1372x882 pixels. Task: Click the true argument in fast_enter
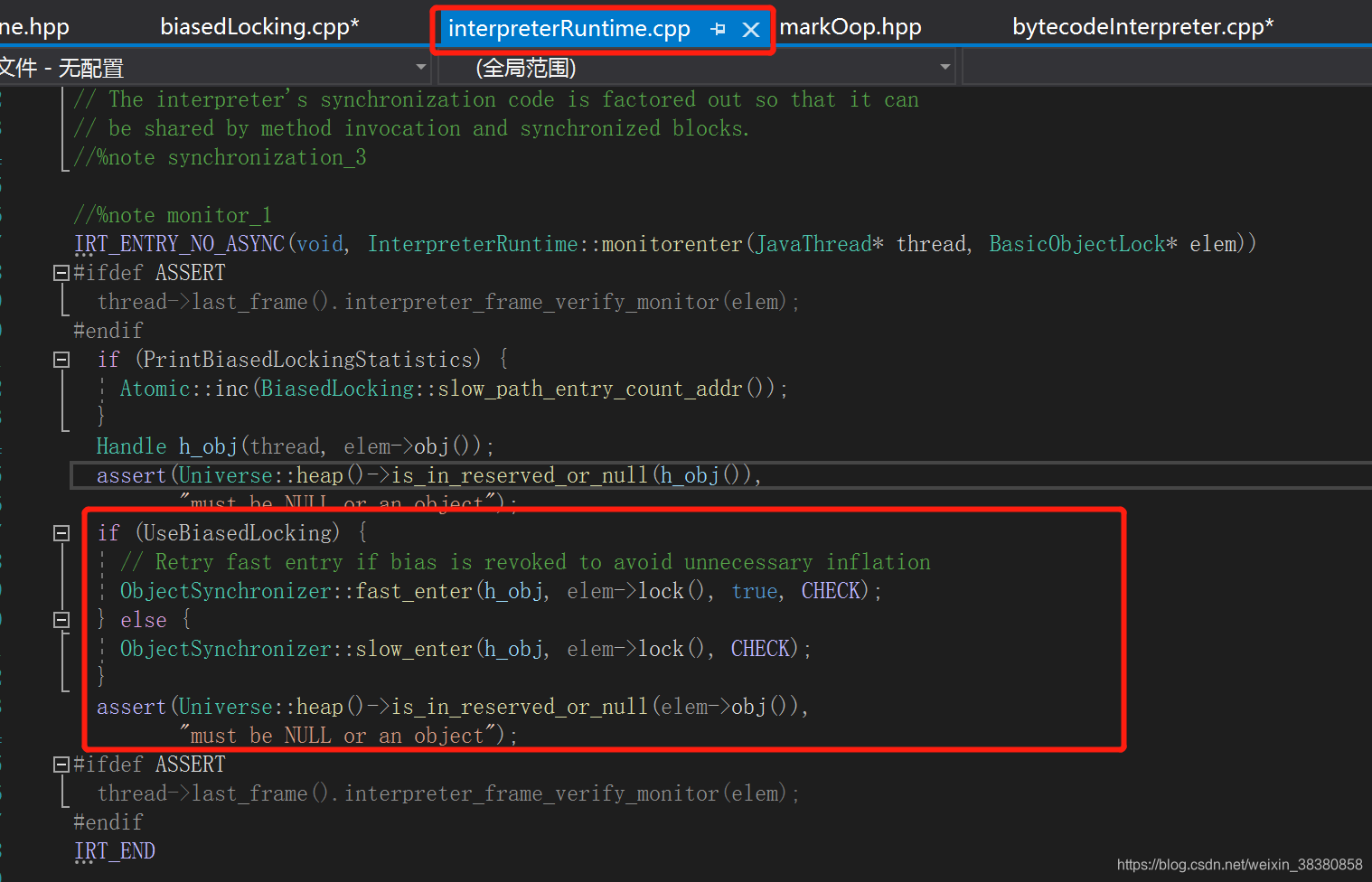[755, 591]
